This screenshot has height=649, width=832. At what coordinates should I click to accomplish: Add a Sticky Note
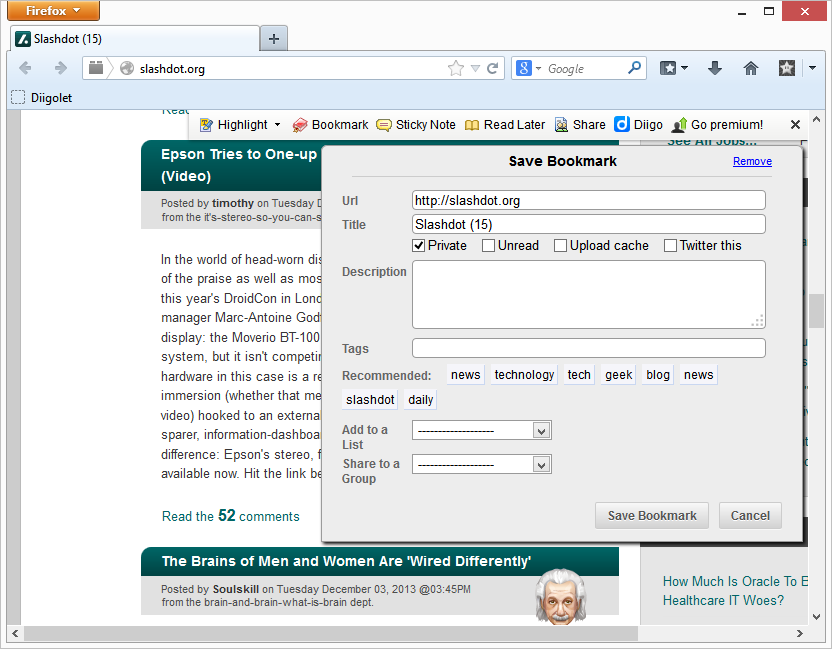click(416, 125)
